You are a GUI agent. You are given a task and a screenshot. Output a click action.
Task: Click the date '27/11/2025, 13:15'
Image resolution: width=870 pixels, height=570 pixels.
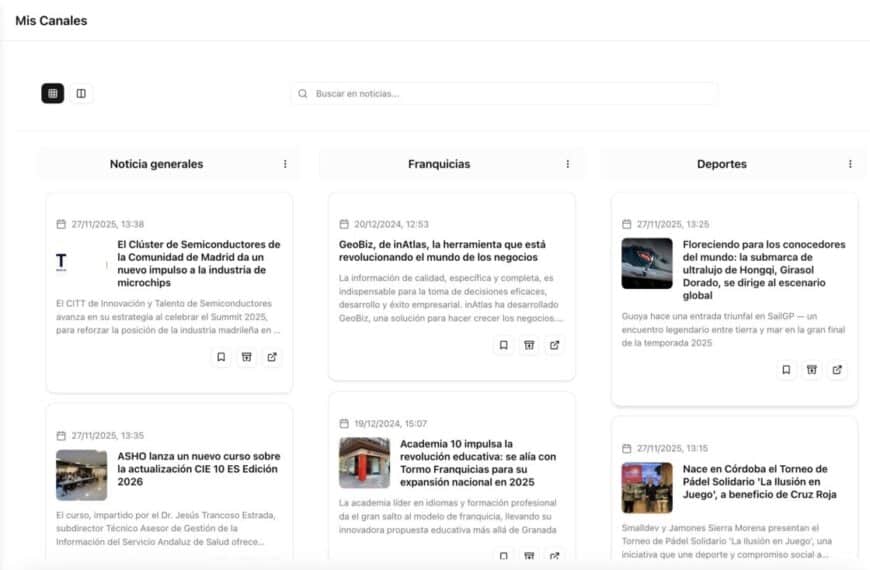(x=672, y=448)
